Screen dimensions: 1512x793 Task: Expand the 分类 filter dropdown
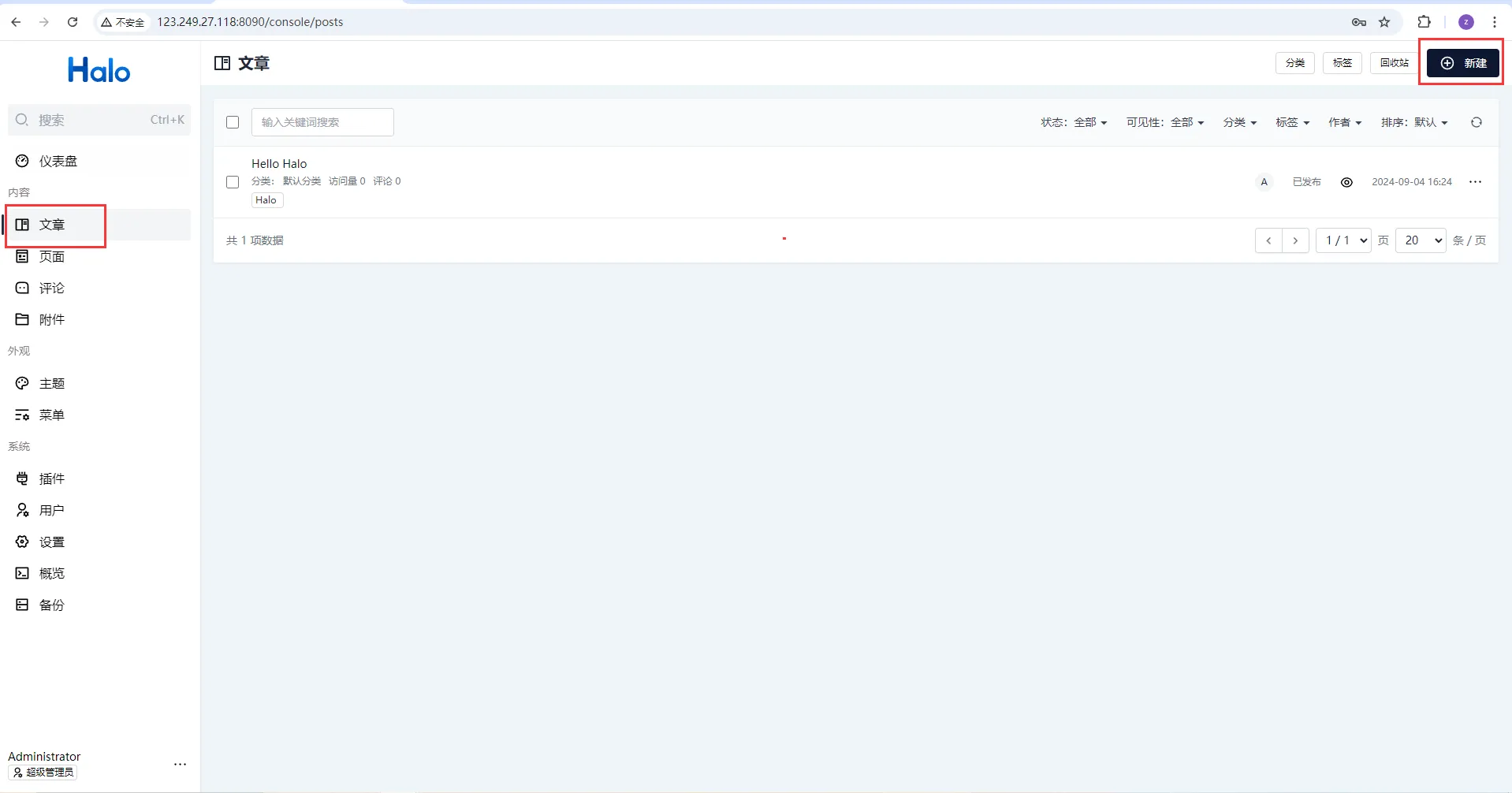[x=1240, y=122]
